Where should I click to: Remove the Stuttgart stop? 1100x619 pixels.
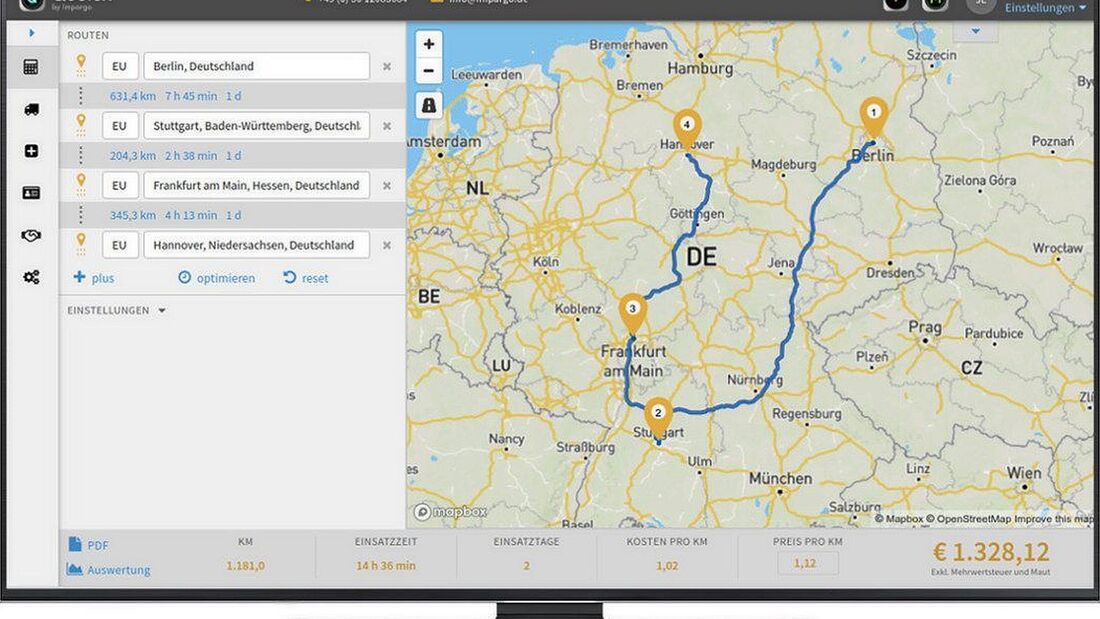pyautogui.click(x=387, y=126)
